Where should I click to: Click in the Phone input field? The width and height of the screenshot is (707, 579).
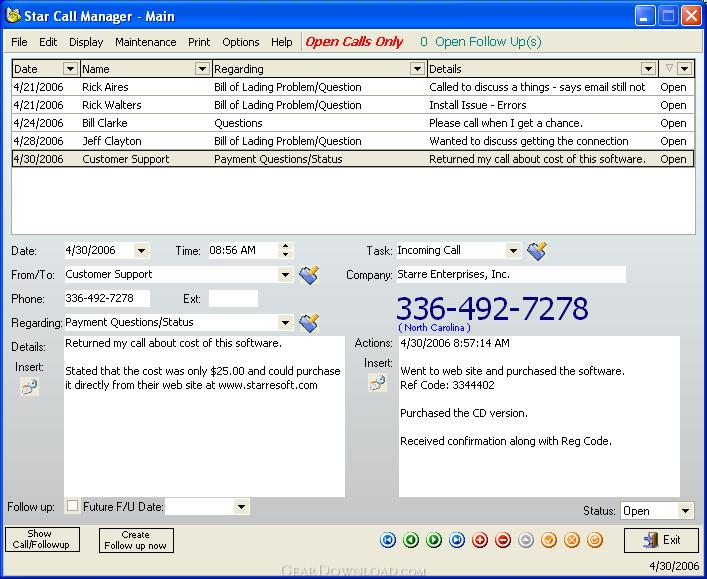[x=107, y=299]
